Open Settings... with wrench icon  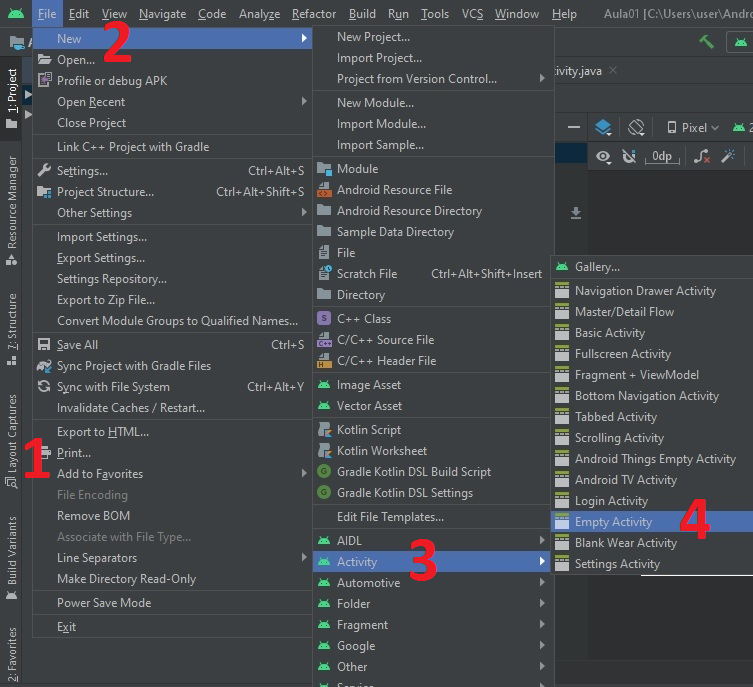point(172,170)
